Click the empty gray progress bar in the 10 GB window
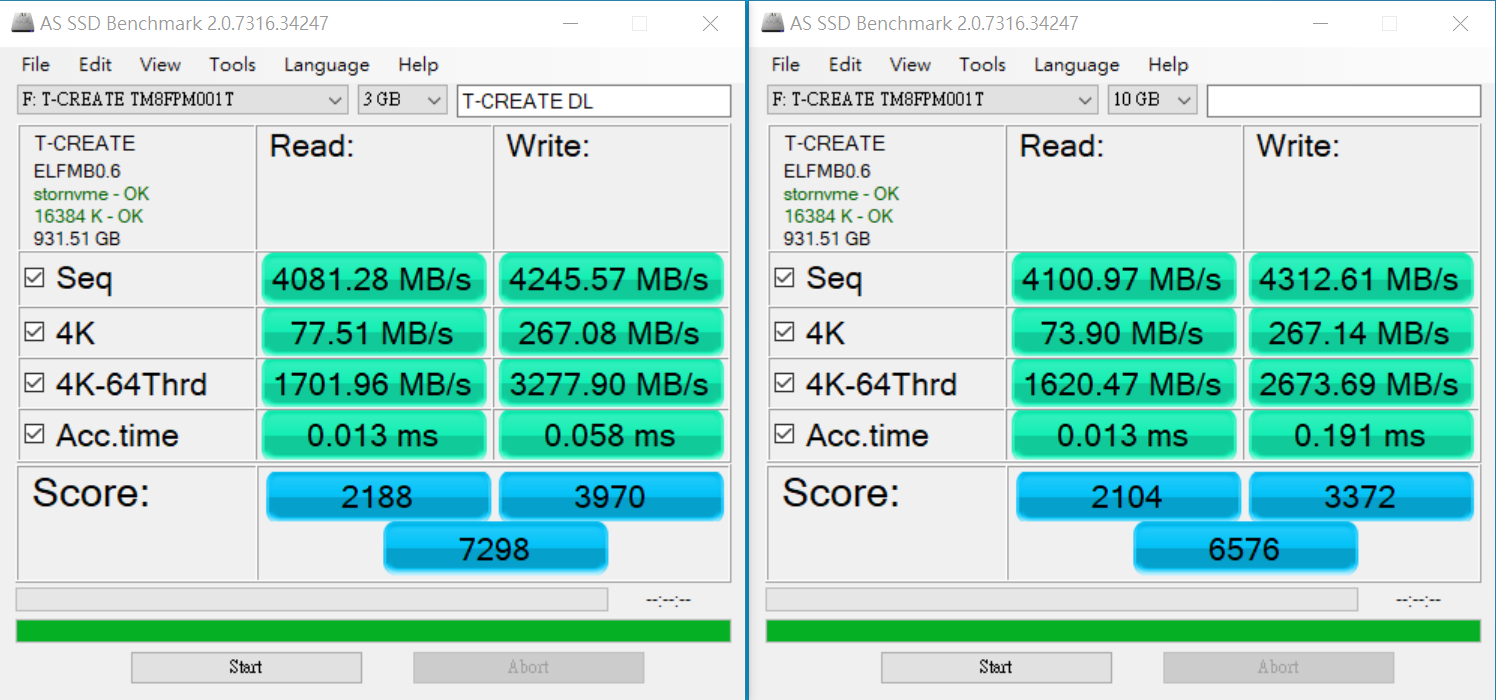 [1062, 599]
